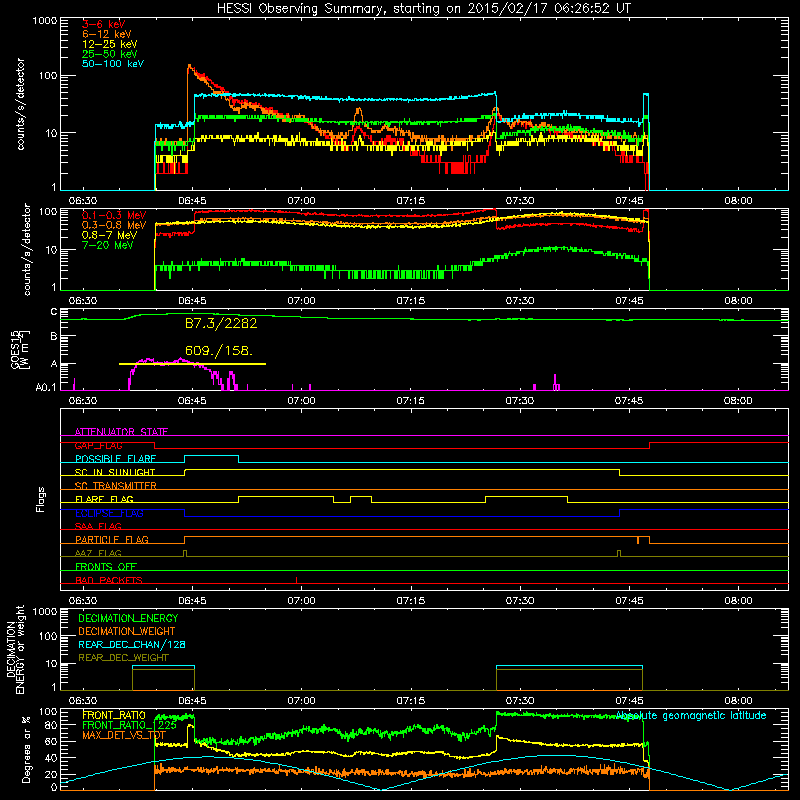The image size is (800, 800).
Task: Click the 'B7.3/2282' annotation in GOES panel
Action: pos(221,323)
